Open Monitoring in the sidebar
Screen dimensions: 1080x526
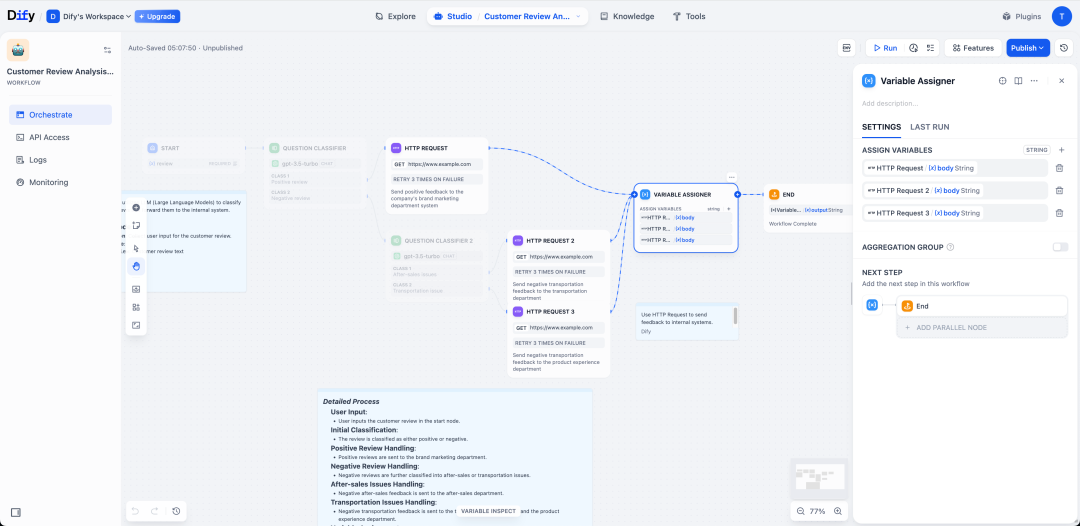pyautogui.click(x=48, y=182)
